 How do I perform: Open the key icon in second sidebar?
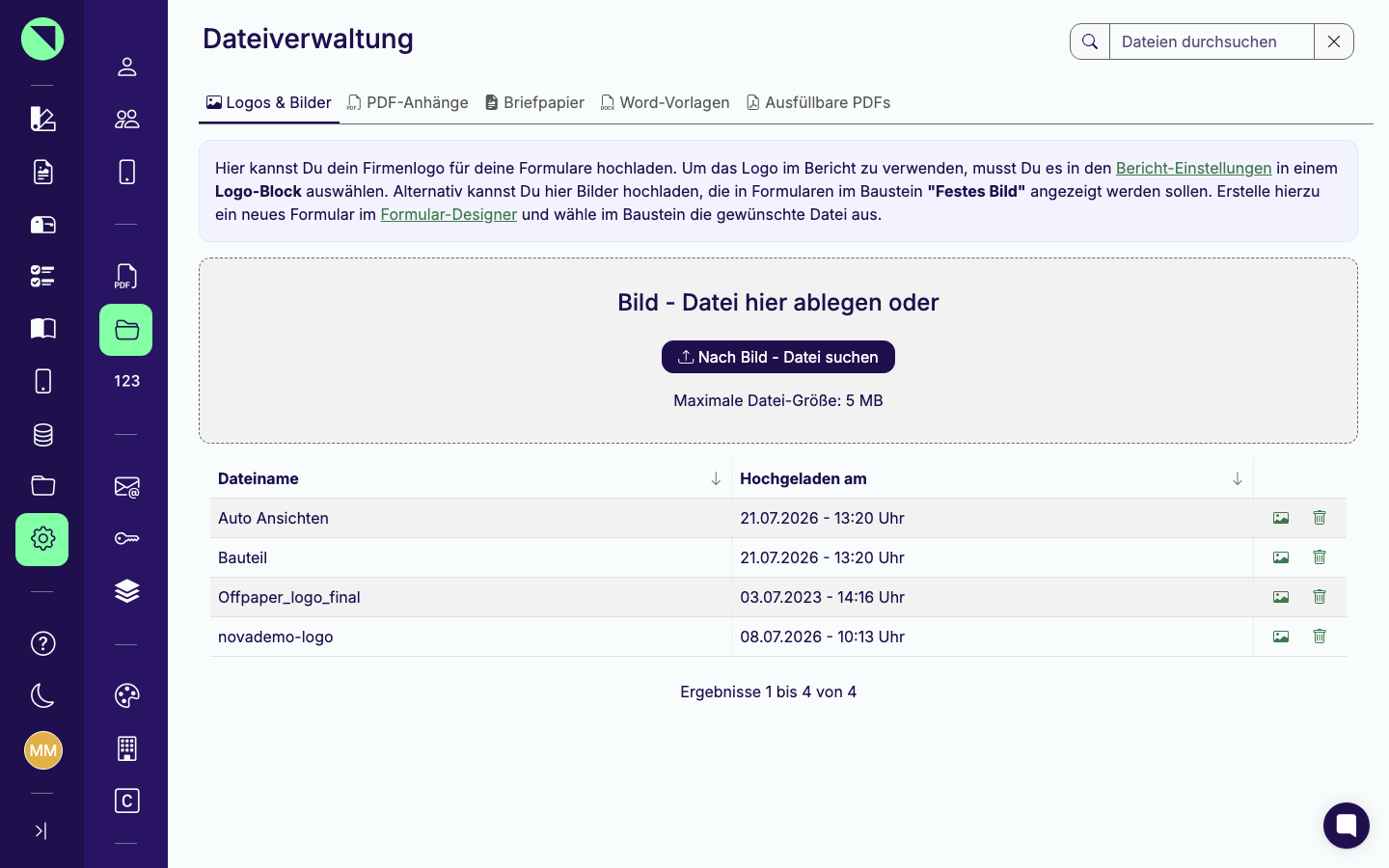click(x=126, y=538)
